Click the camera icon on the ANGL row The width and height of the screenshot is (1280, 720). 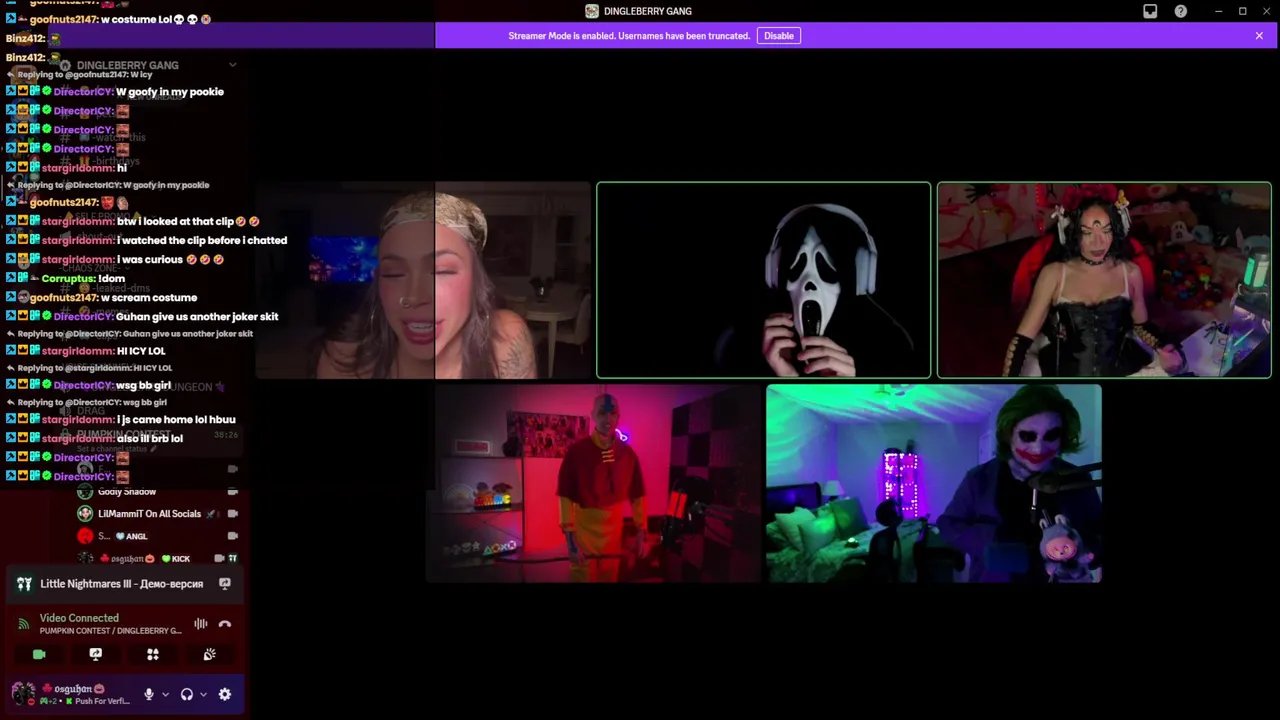[233, 536]
